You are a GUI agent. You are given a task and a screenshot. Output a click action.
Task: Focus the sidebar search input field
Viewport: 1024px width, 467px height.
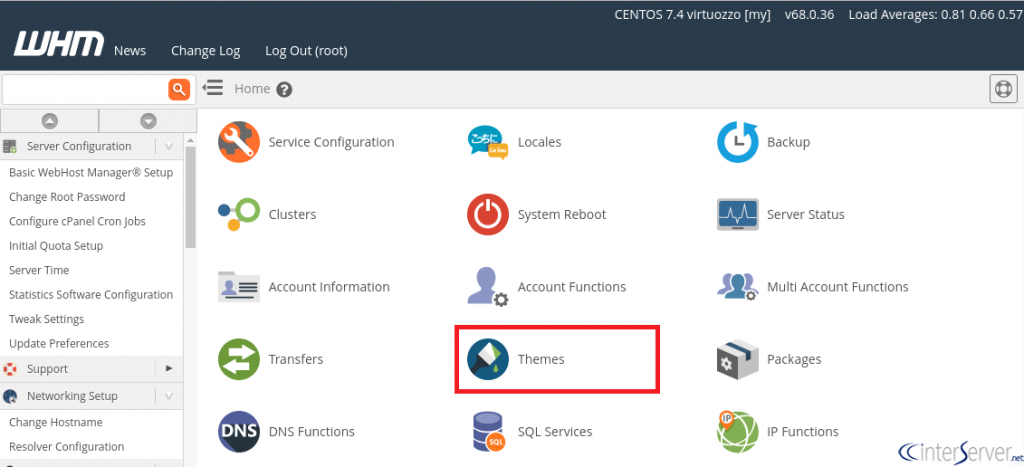point(85,89)
